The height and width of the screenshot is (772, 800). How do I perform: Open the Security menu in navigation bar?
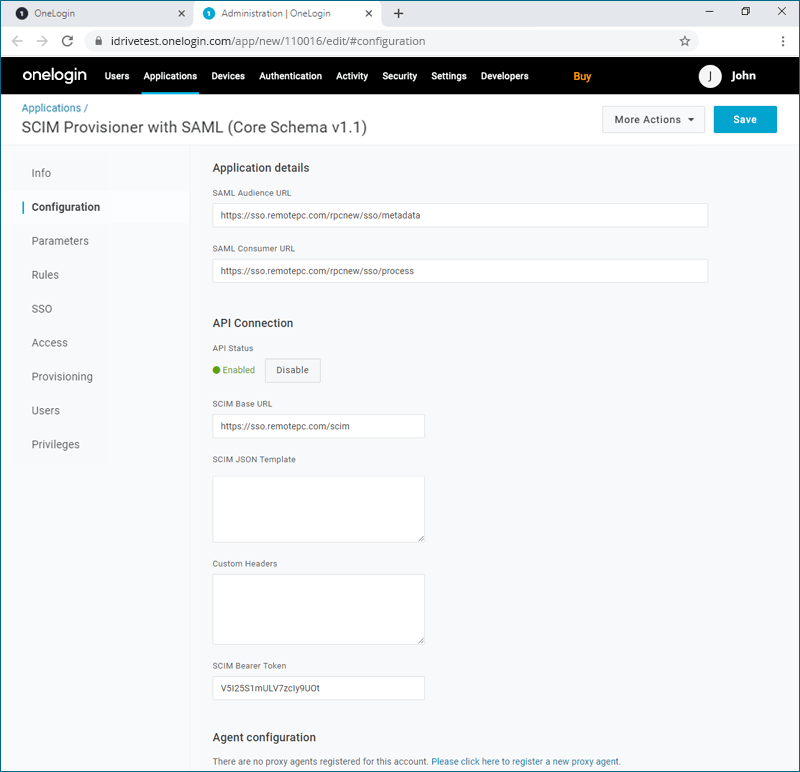click(400, 76)
